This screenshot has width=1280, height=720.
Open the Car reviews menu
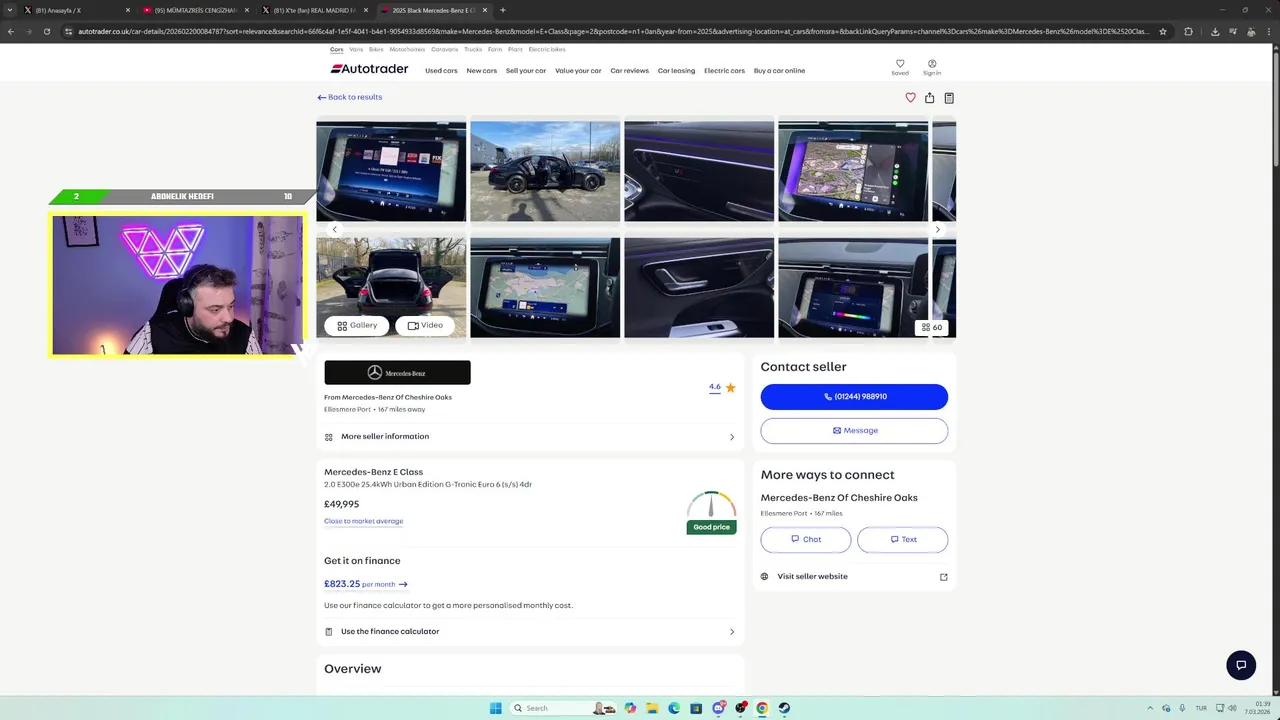coord(629,71)
